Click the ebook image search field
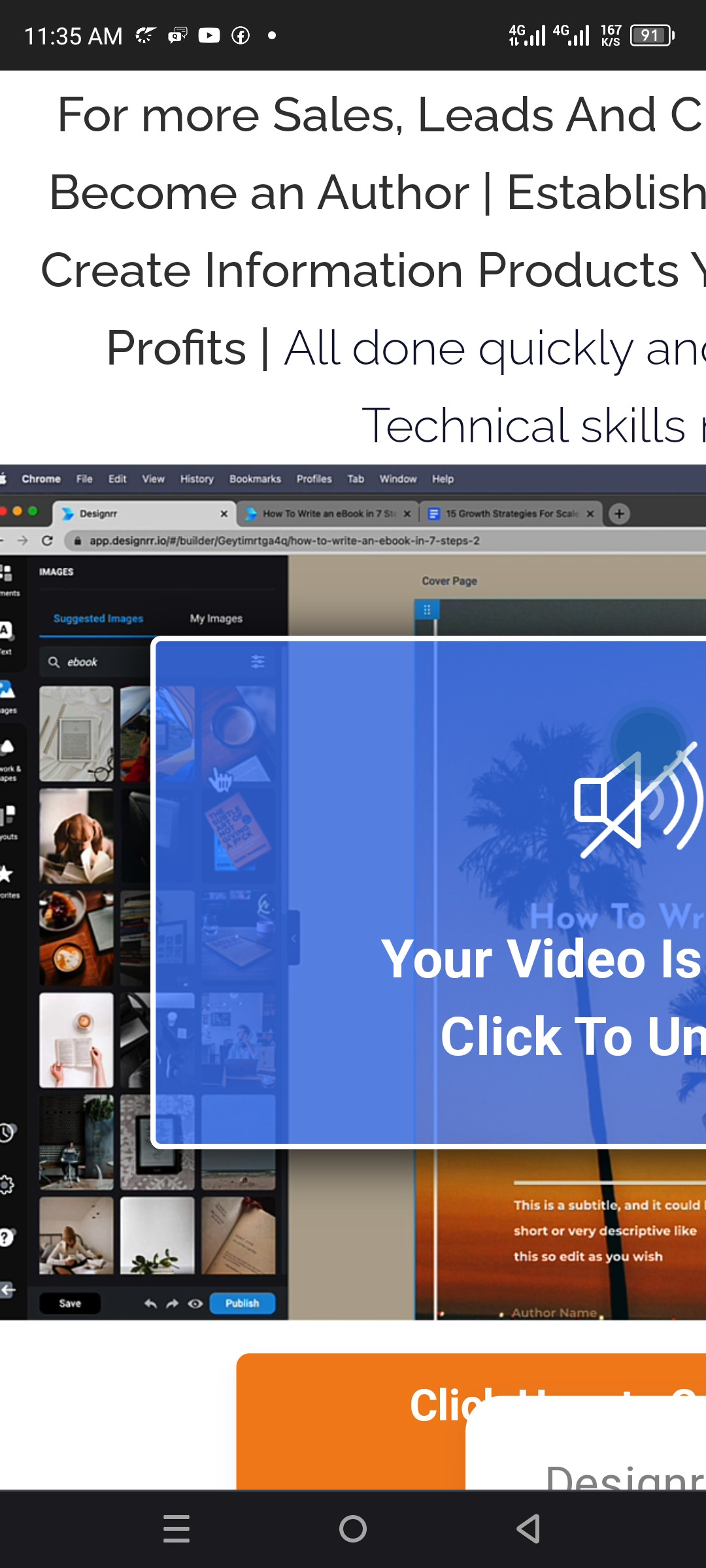Viewport: 706px width, 1568px height. [x=98, y=662]
